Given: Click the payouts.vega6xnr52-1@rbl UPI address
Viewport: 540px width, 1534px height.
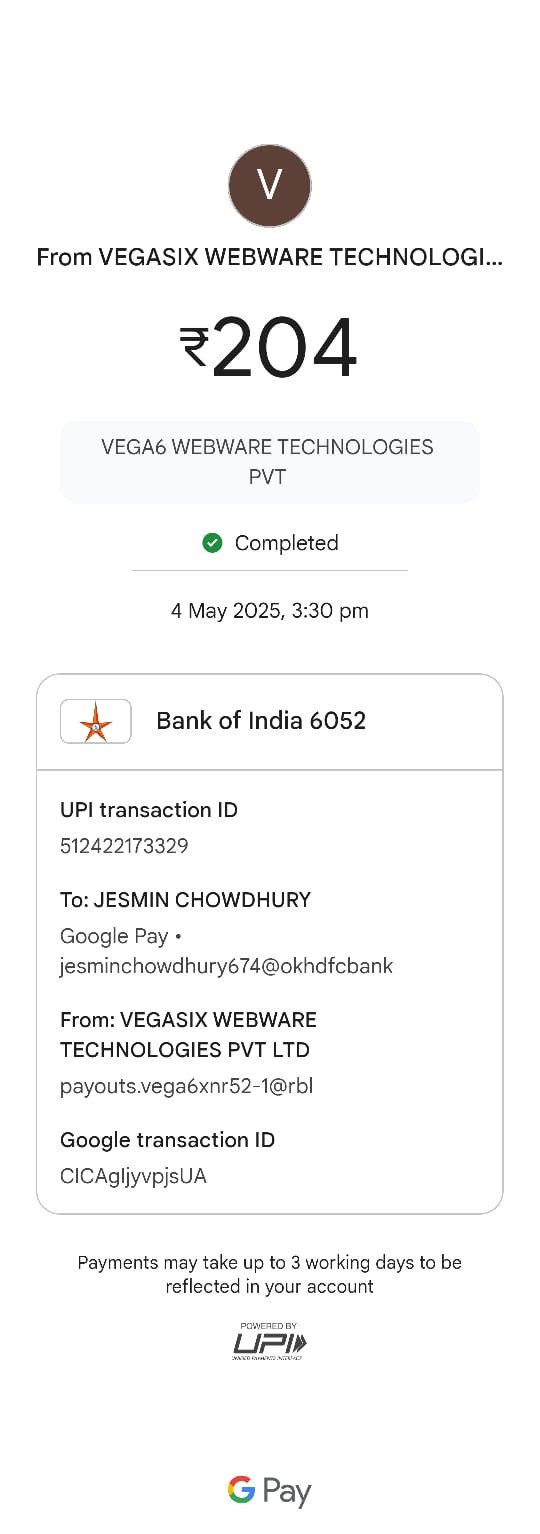Looking at the screenshot, I should tap(187, 1085).
